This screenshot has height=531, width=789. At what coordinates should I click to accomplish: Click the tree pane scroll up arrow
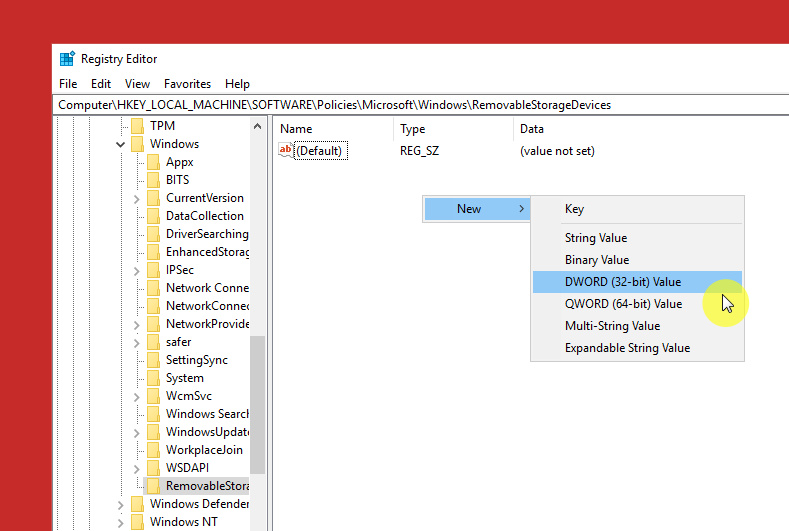coord(257,126)
